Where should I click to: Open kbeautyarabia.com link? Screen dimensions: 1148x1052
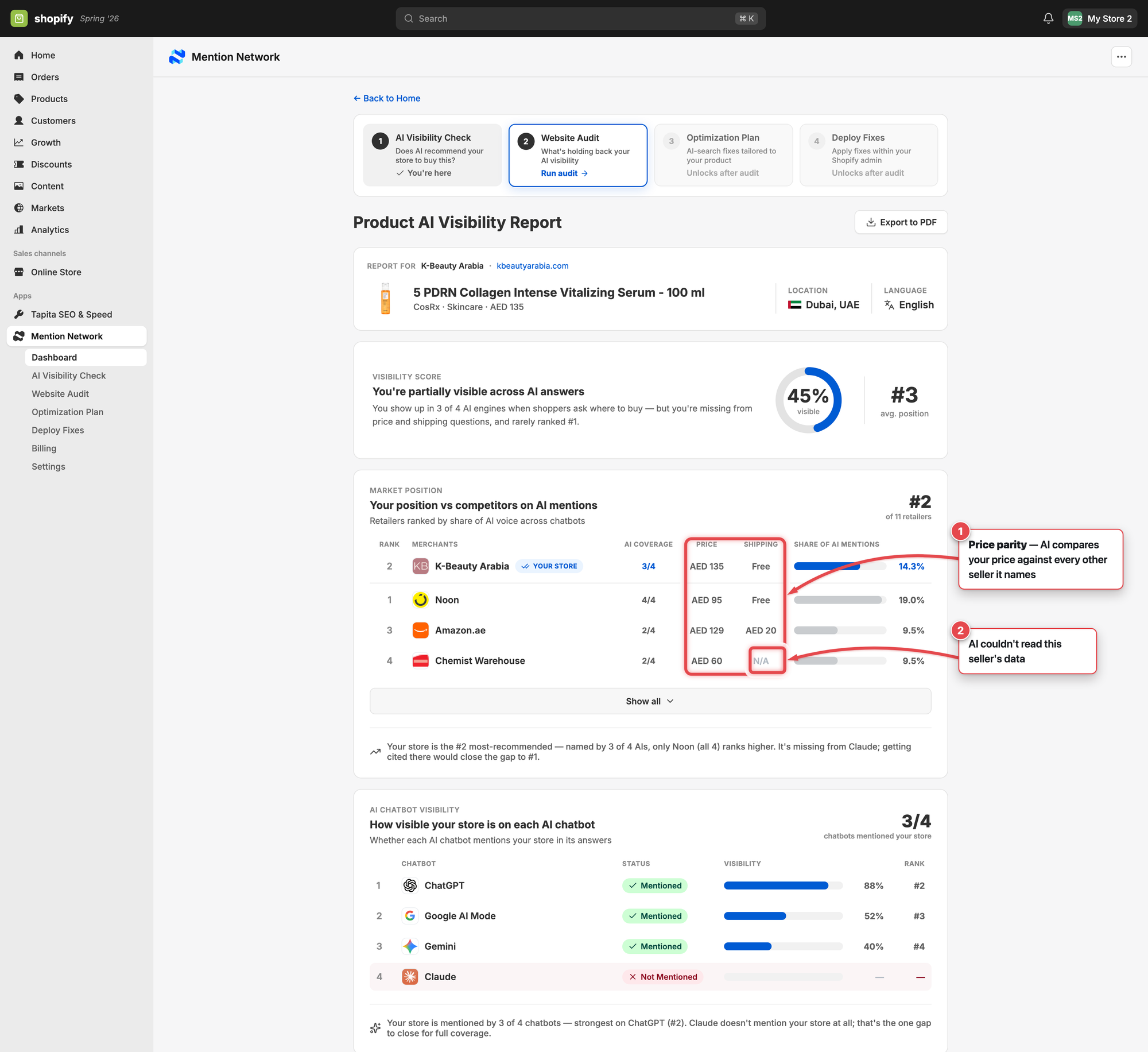click(533, 266)
